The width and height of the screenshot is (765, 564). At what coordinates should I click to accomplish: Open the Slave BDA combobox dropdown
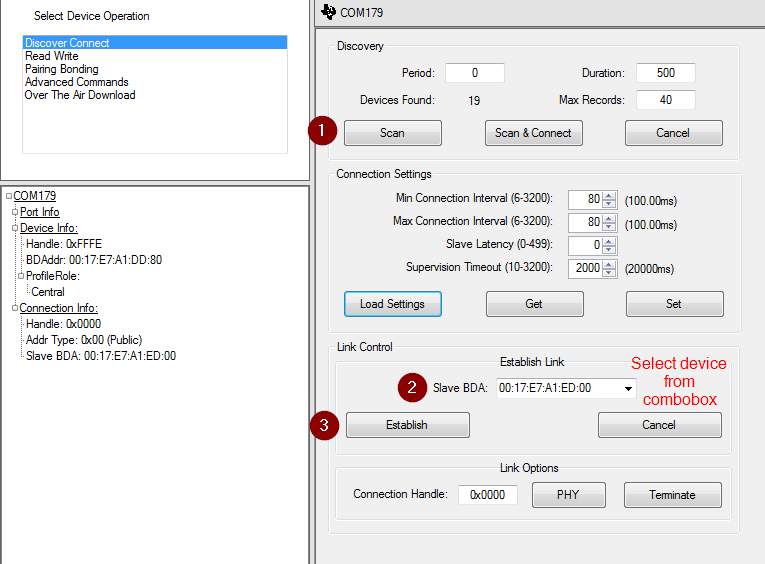[x=627, y=388]
